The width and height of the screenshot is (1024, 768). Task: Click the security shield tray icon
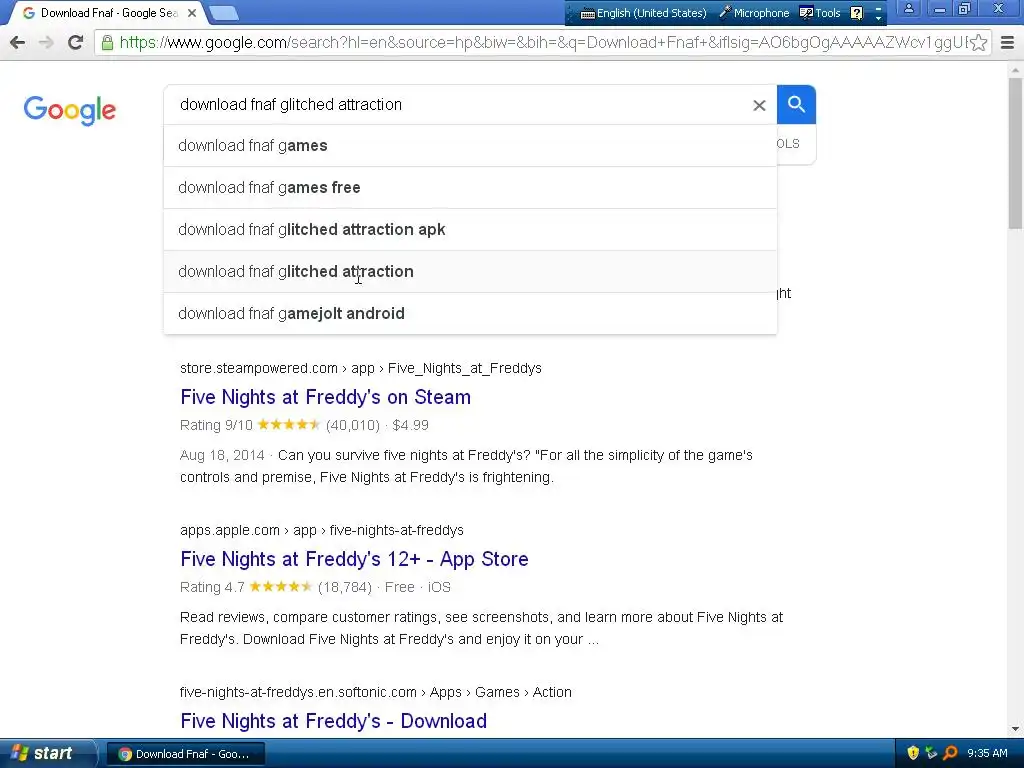pyautogui.click(x=912, y=753)
